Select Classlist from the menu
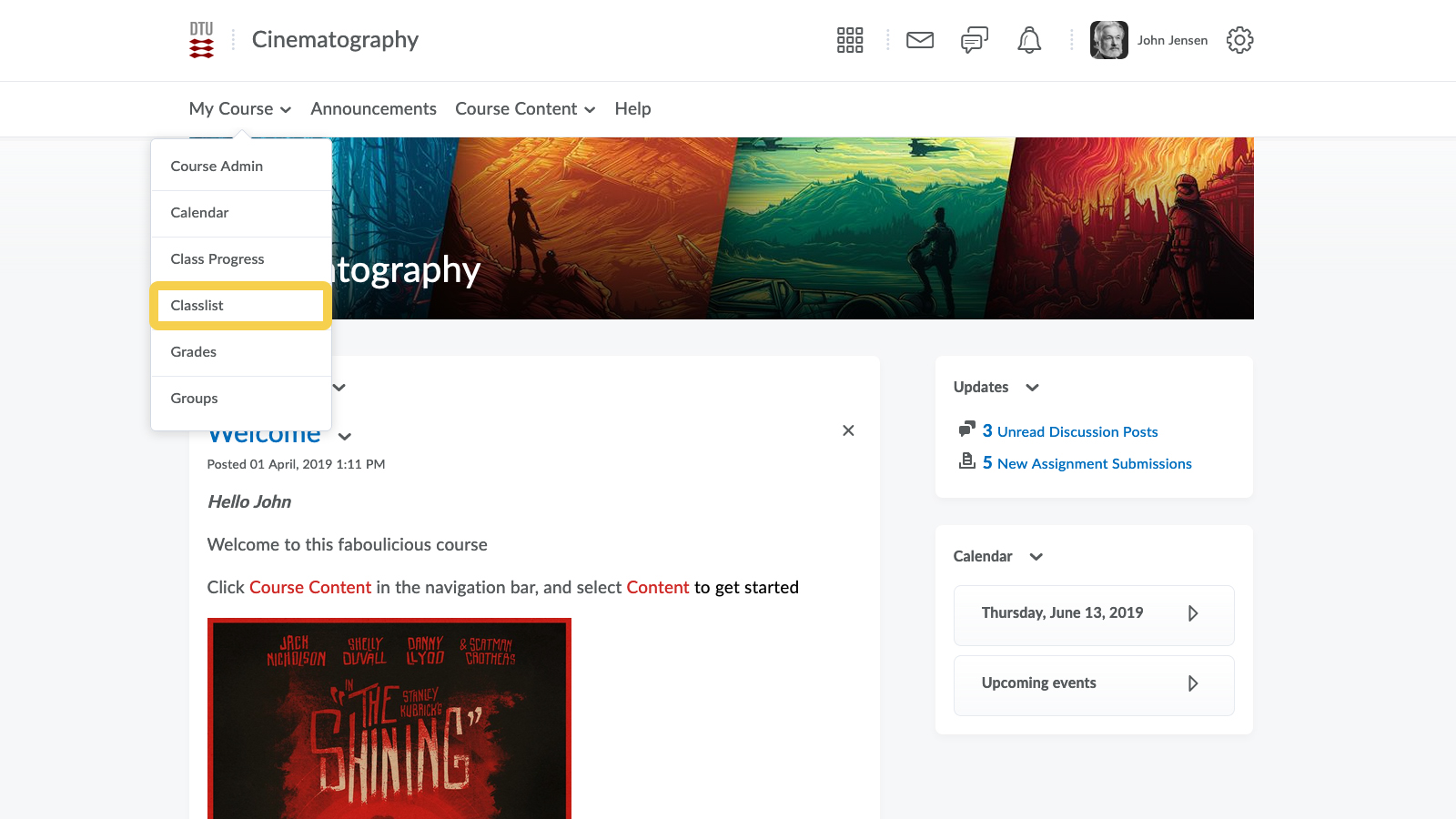This screenshot has width=1456, height=819. pos(197,306)
